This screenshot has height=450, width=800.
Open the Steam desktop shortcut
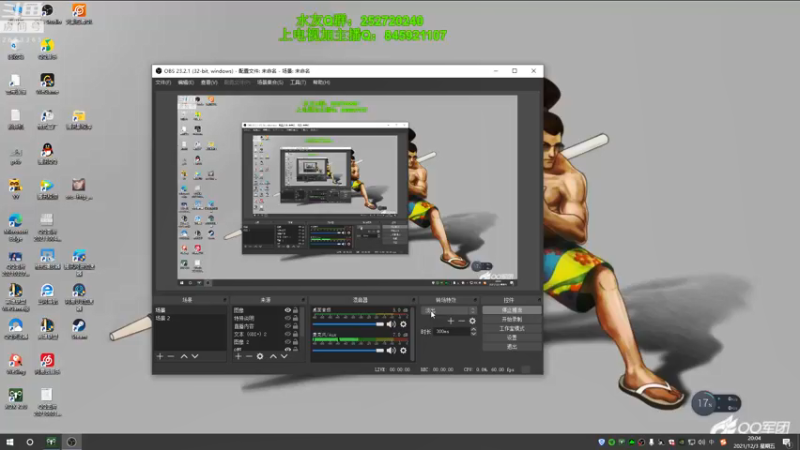click(x=79, y=329)
